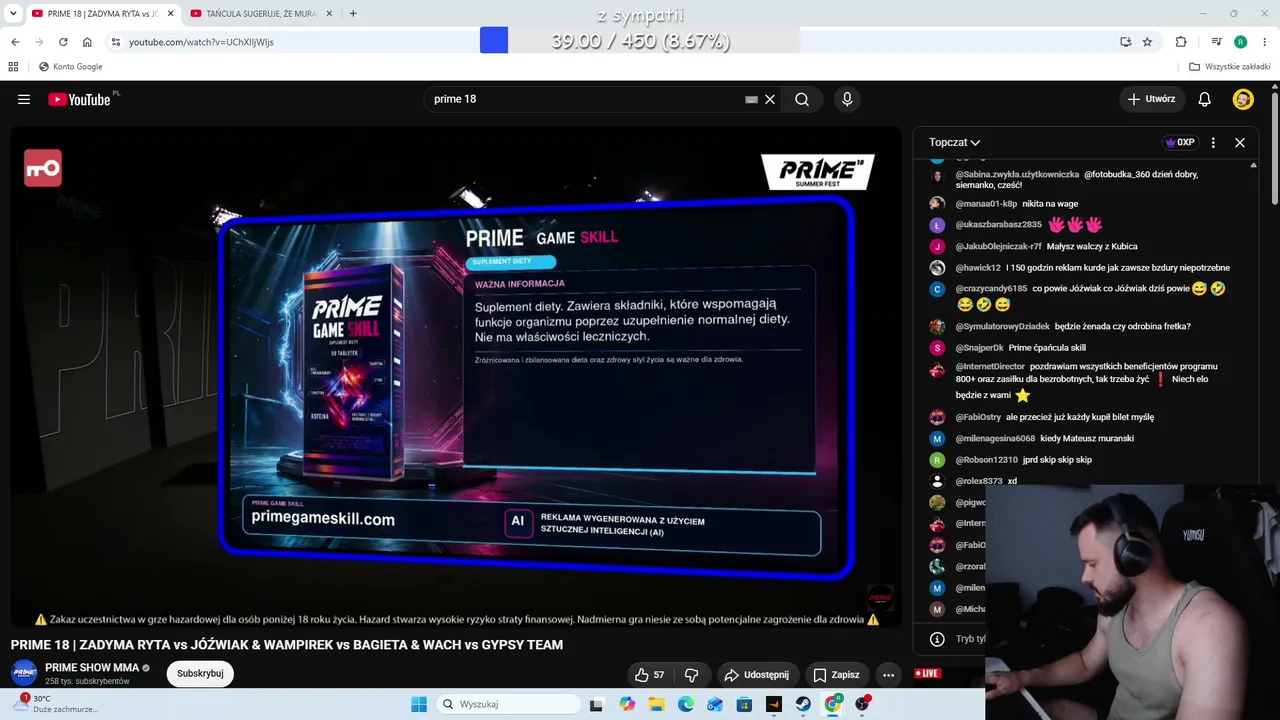Close the live chat panel
Viewport: 1280px width, 720px height.
[x=1240, y=142]
